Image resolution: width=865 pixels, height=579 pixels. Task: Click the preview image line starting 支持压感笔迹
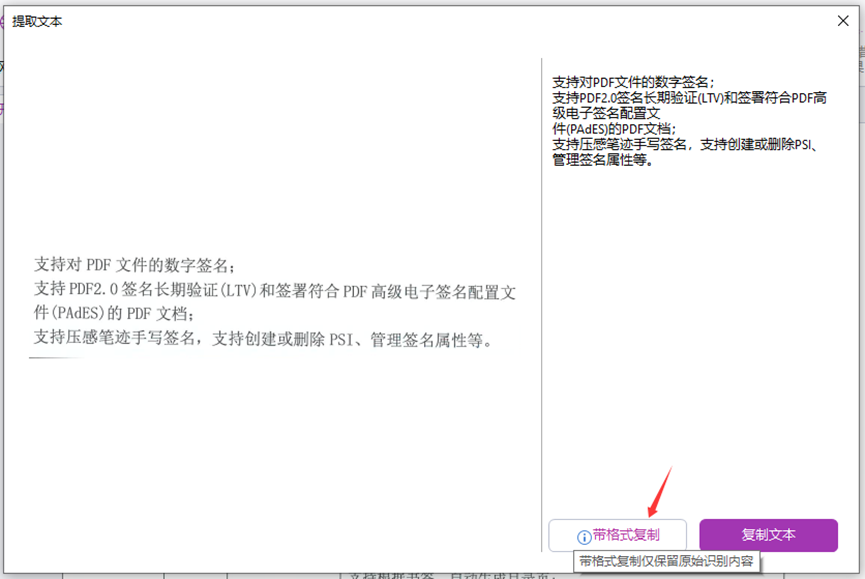tap(264, 339)
